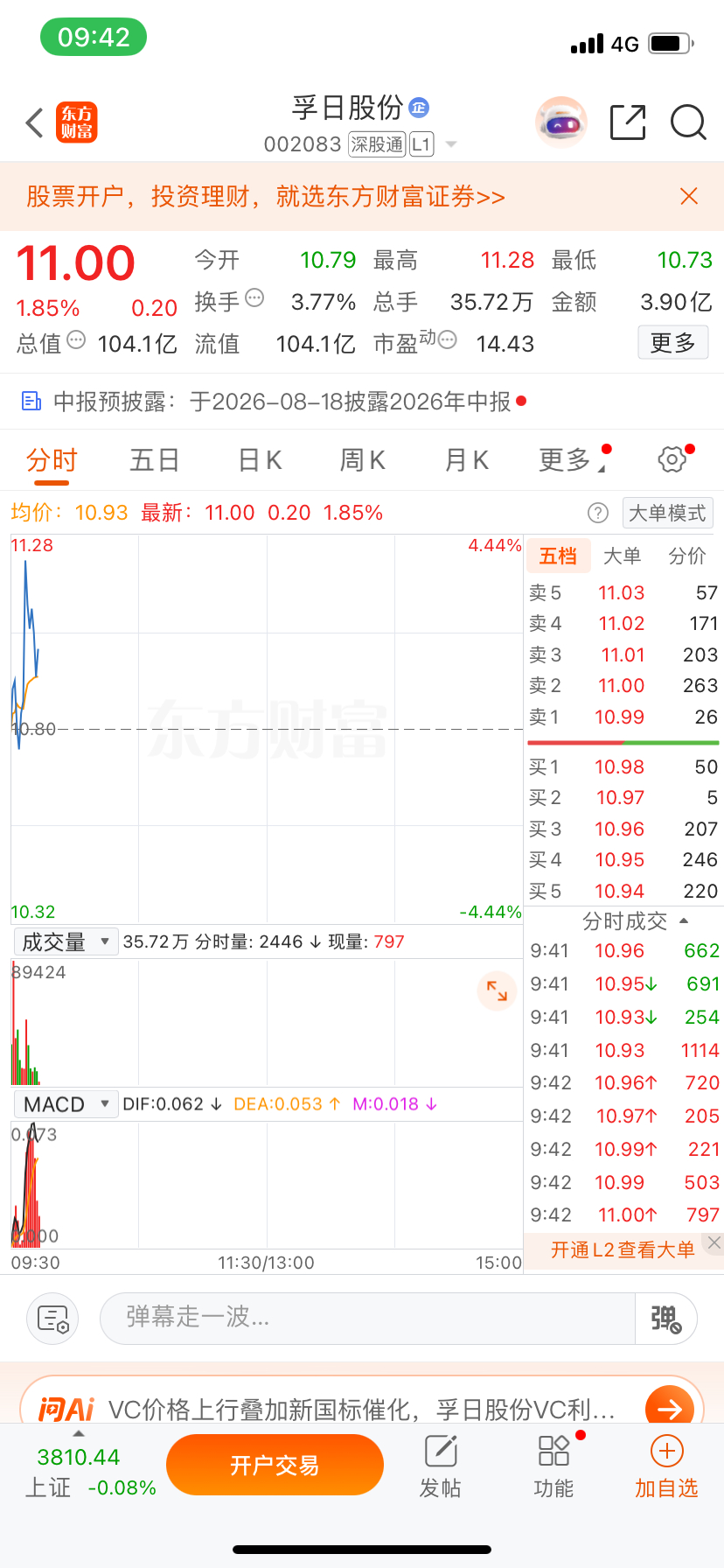Select the 分价 tab
The width and height of the screenshot is (724, 1568).
(x=687, y=556)
